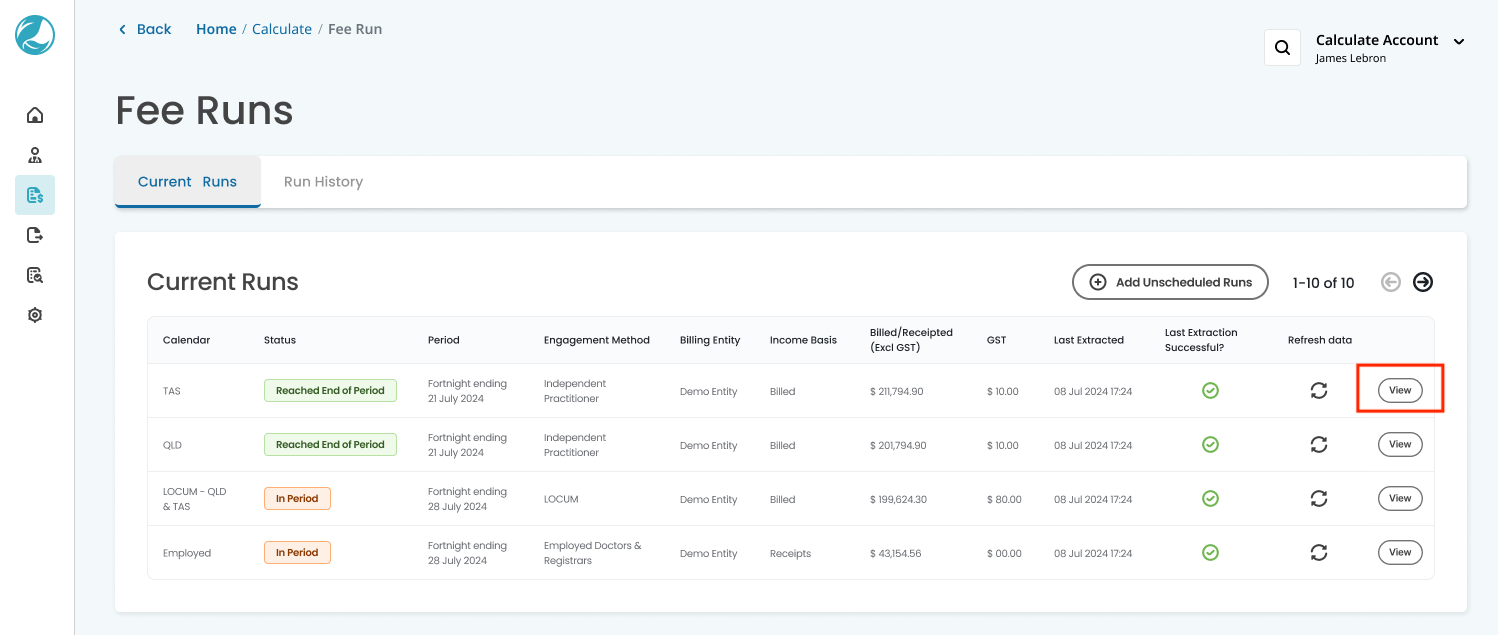Click the Last Extracted column header

pos(1089,340)
